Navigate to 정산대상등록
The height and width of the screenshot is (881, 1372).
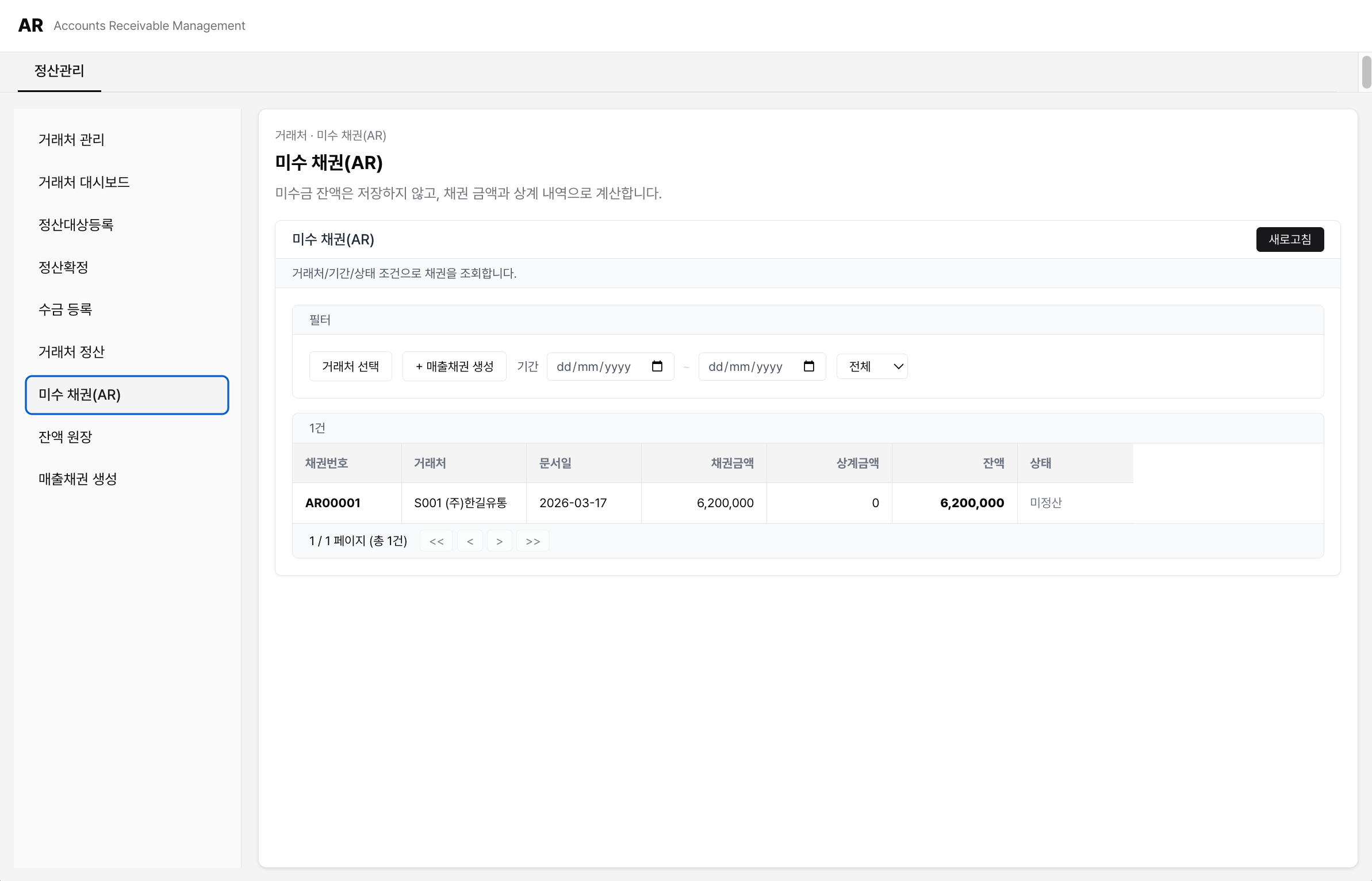point(76,224)
